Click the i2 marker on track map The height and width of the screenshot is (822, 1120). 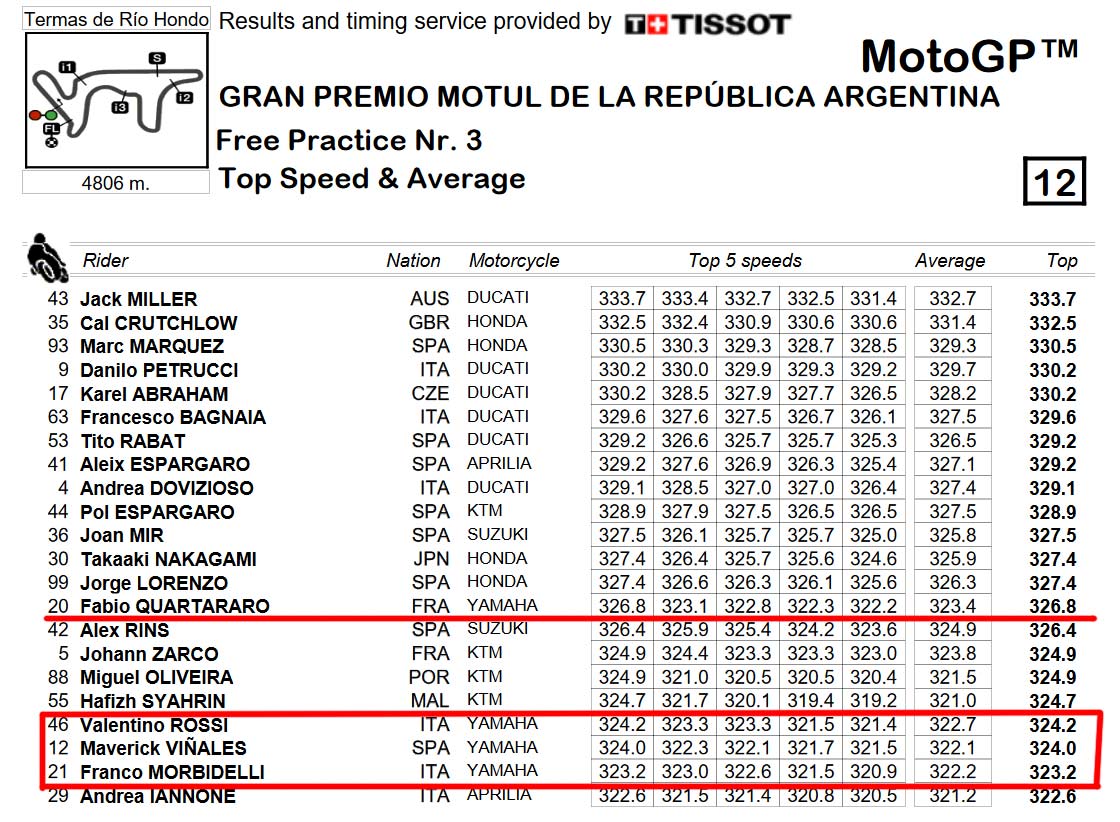click(x=184, y=98)
